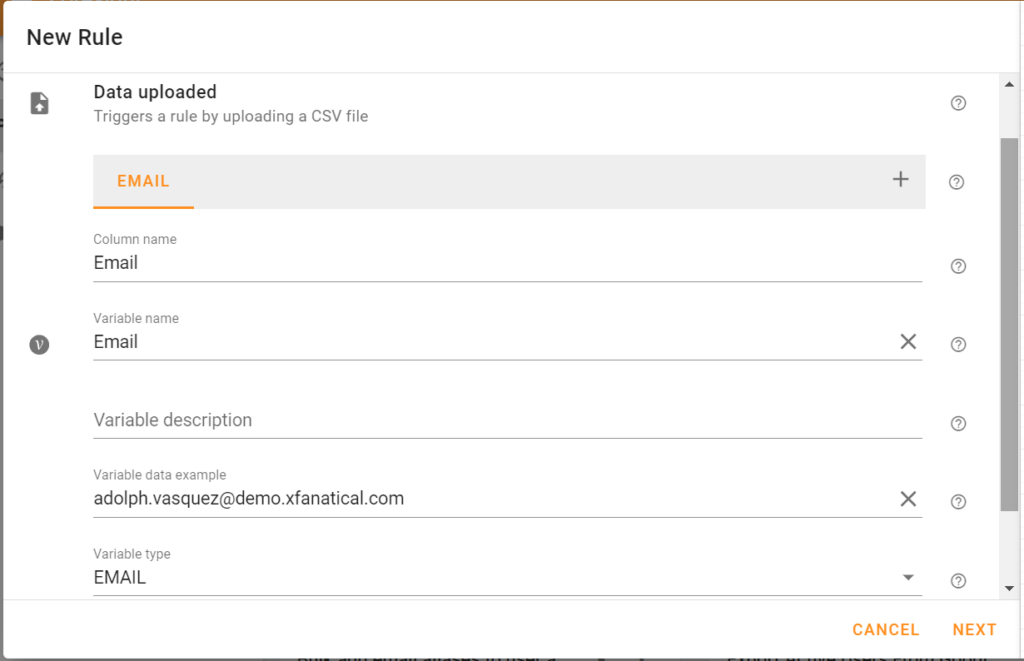Open the Variable type dropdown
The height and width of the screenshot is (661, 1024).
tap(908, 577)
